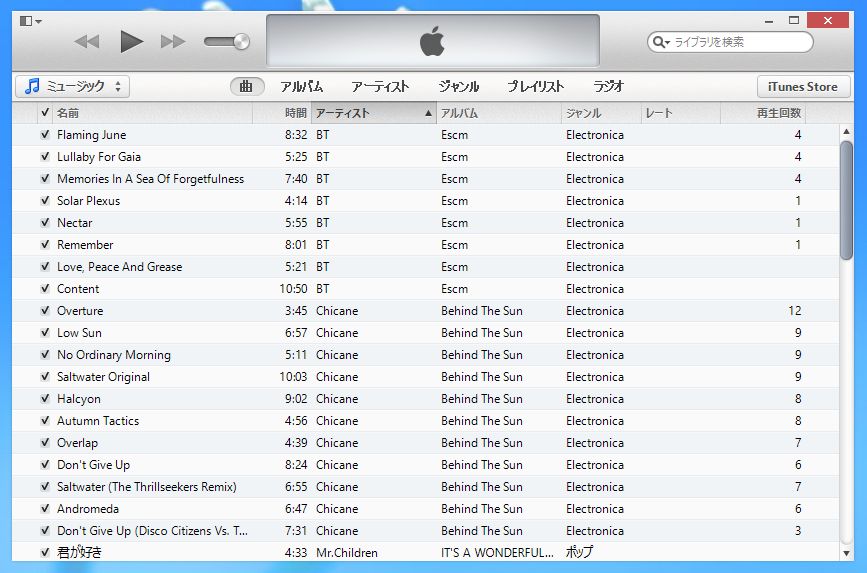Click the scrollbar up arrow
Image resolution: width=867 pixels, height=573 pixels.
point(846,132)
